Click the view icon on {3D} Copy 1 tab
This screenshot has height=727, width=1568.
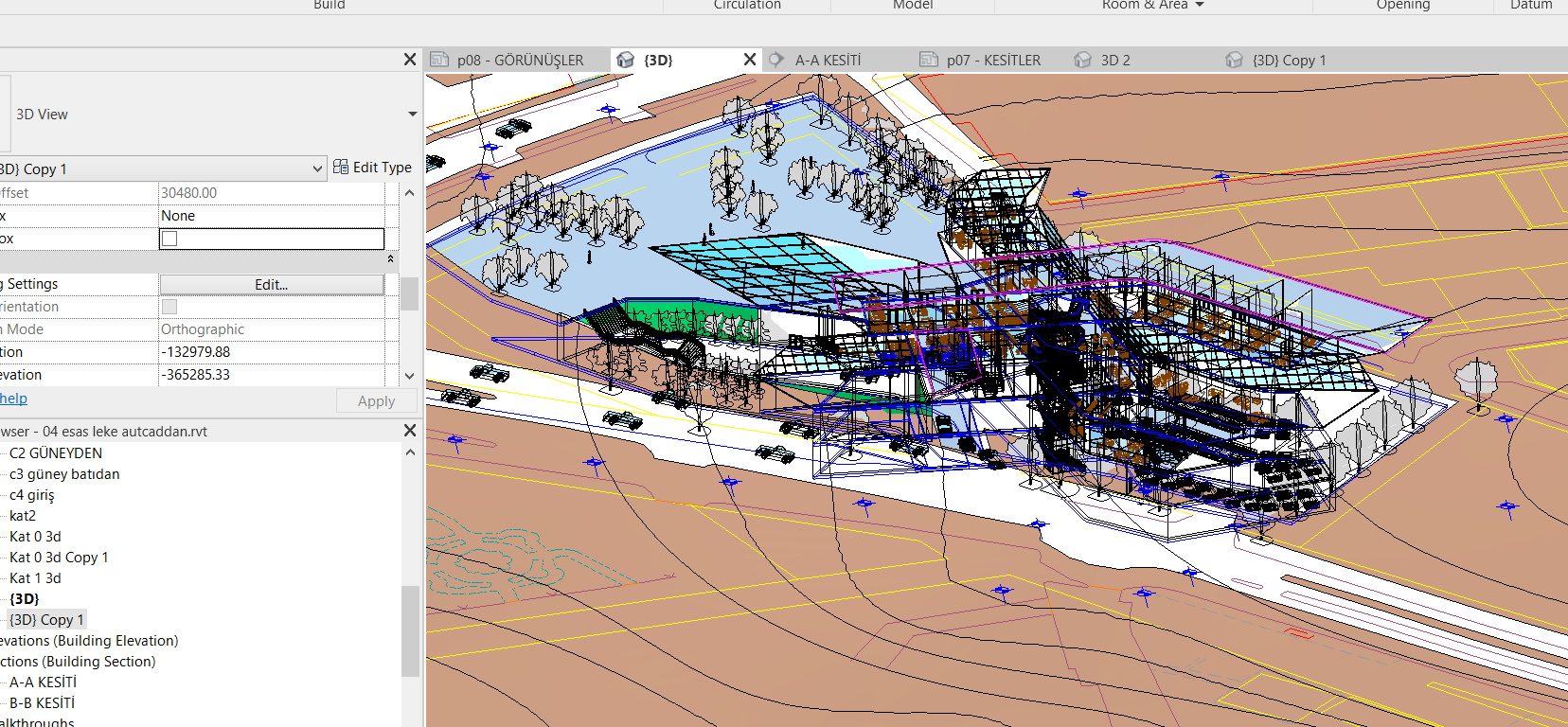1234,60
